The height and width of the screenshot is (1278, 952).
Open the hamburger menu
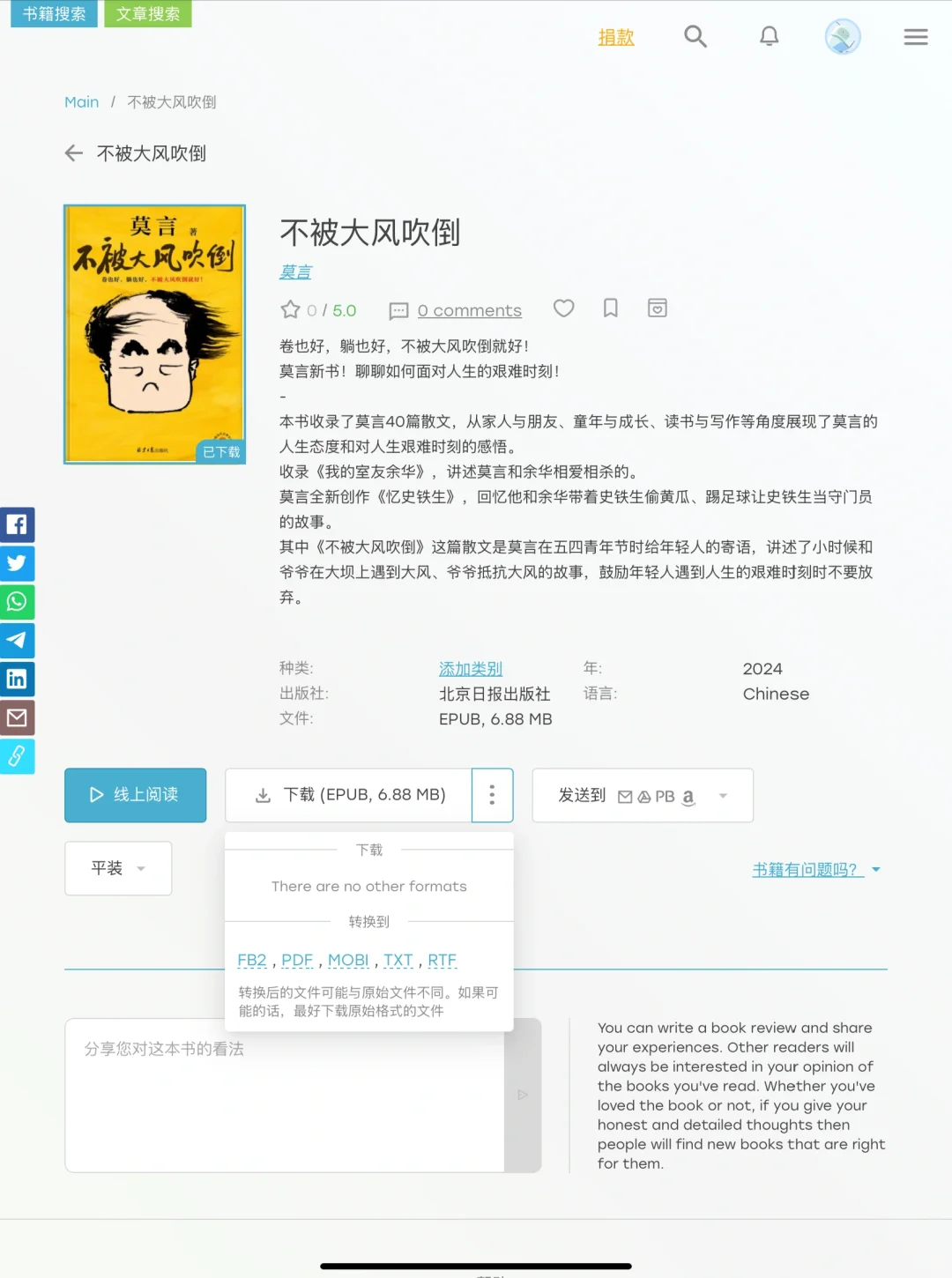(916, 37)
